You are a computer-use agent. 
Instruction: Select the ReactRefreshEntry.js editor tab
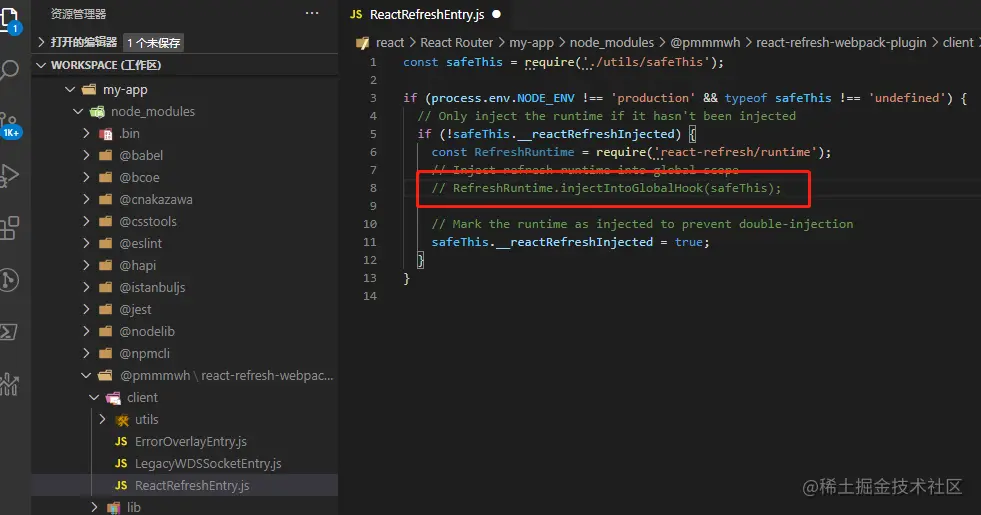425,14
